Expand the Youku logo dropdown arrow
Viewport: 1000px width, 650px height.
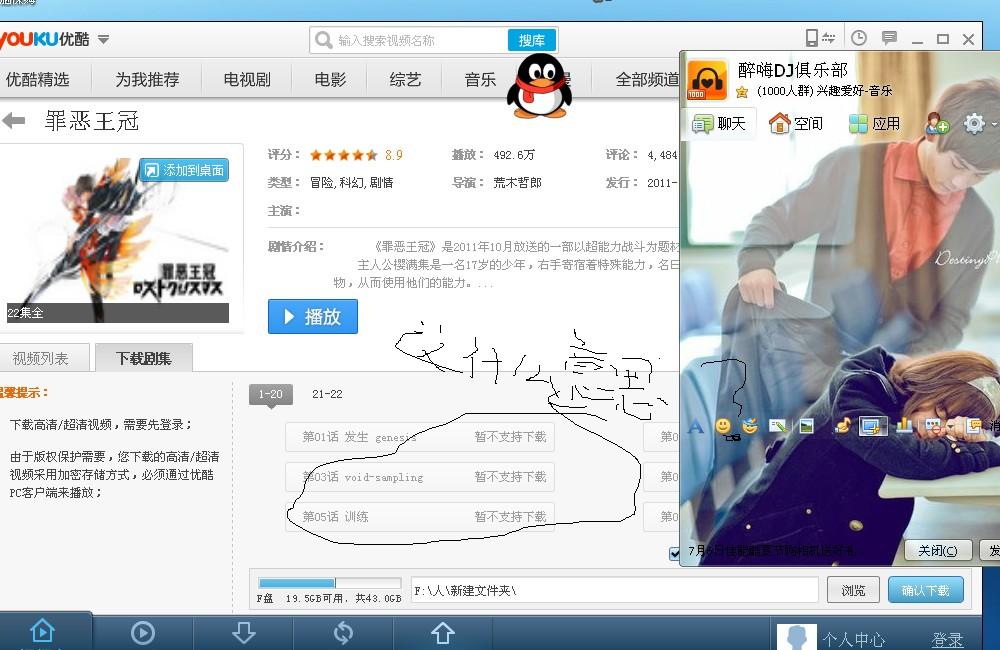point(103,40)
